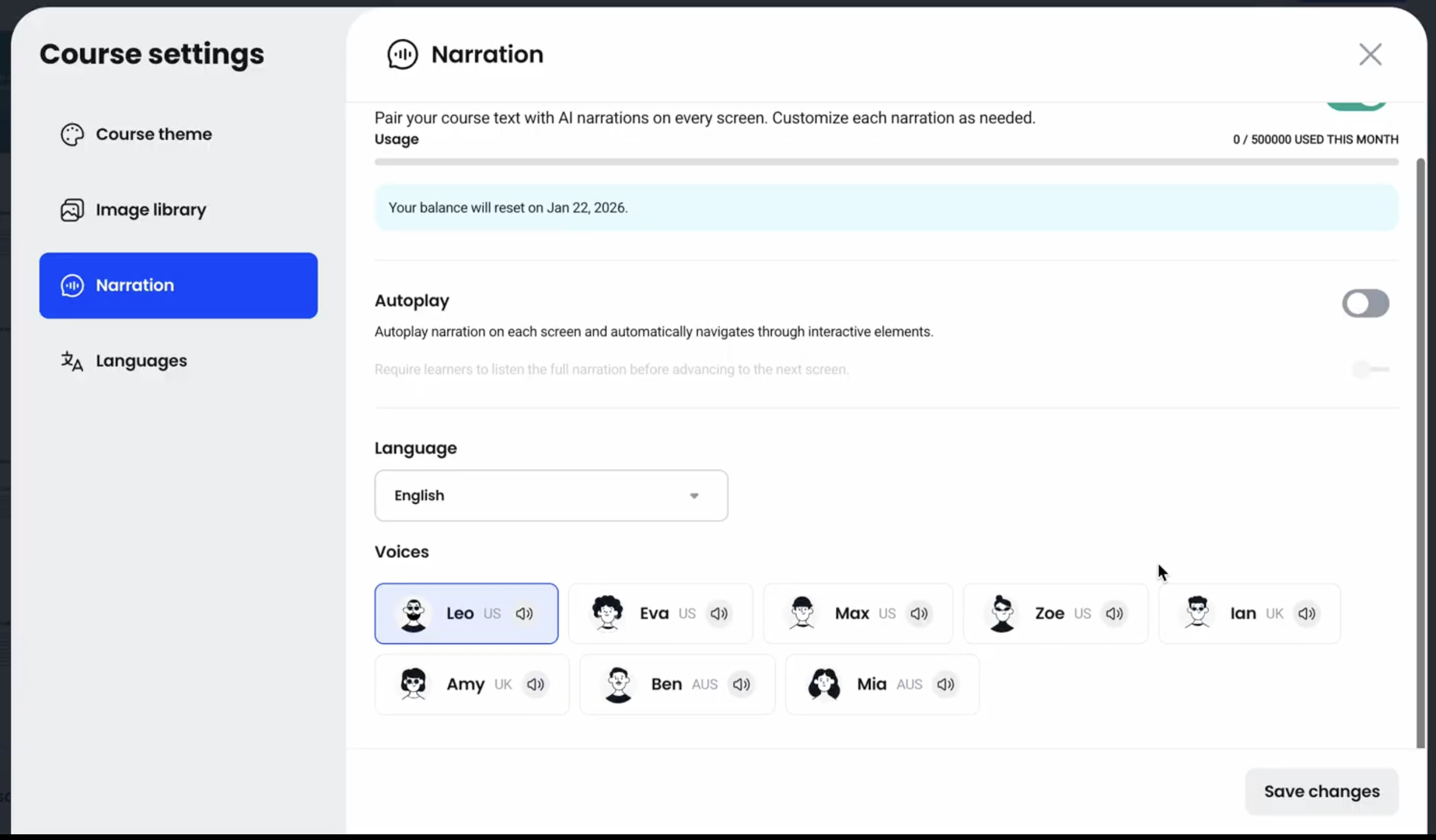1436x840 pixels.
Task: Click the Course settings title
Action: (152, 54)
